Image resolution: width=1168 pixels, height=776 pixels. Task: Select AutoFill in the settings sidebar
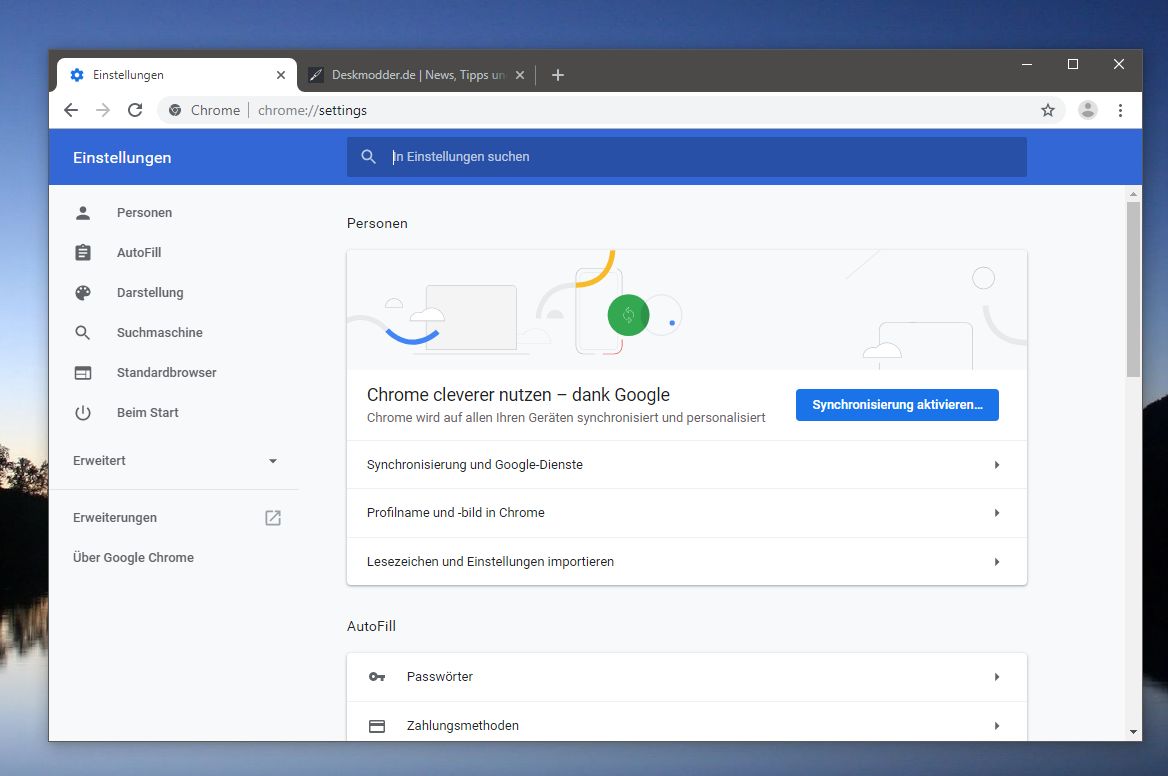point(139,252)
